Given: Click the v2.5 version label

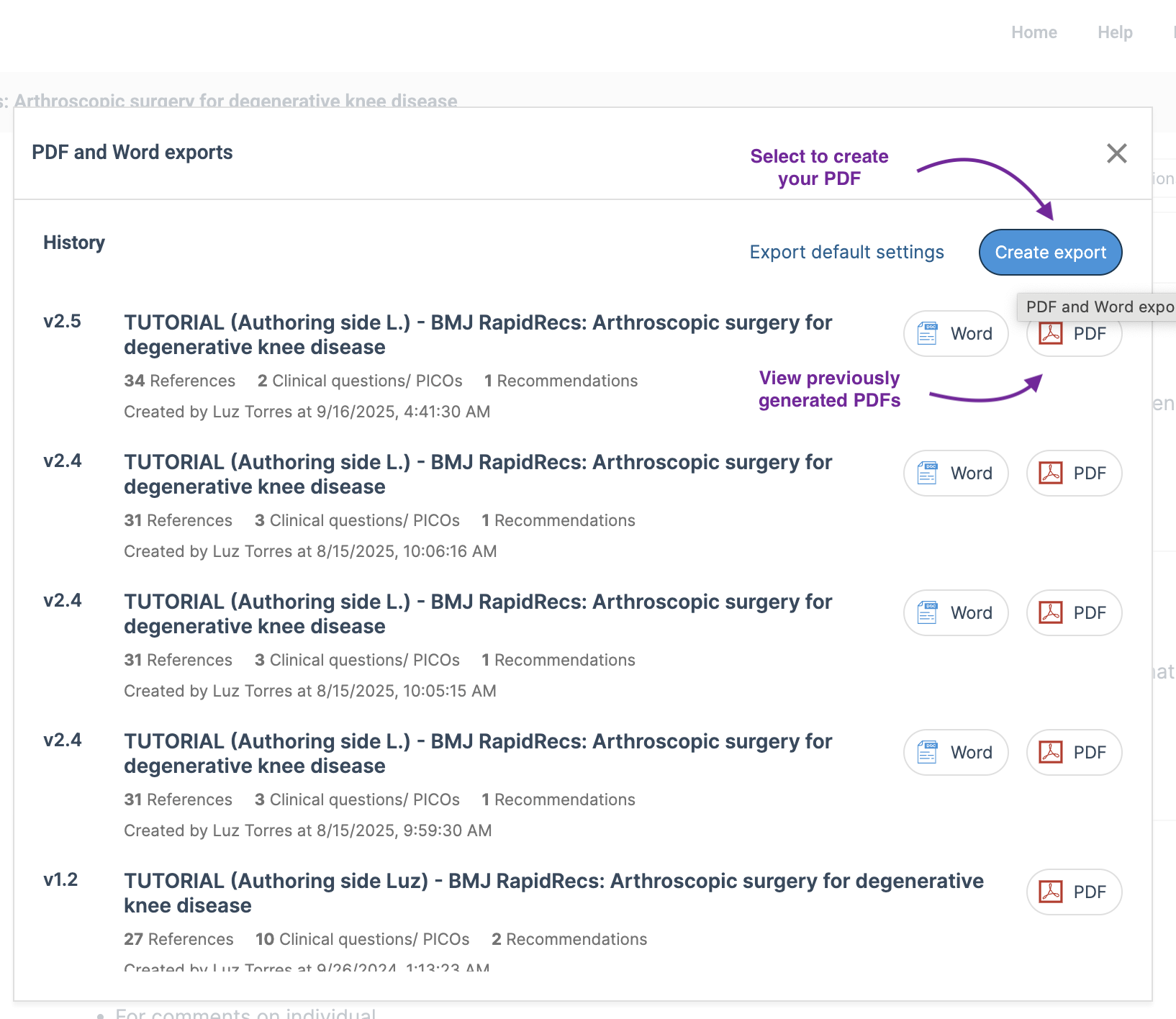Looking at the screenshot, I should (x=63, y=322).
